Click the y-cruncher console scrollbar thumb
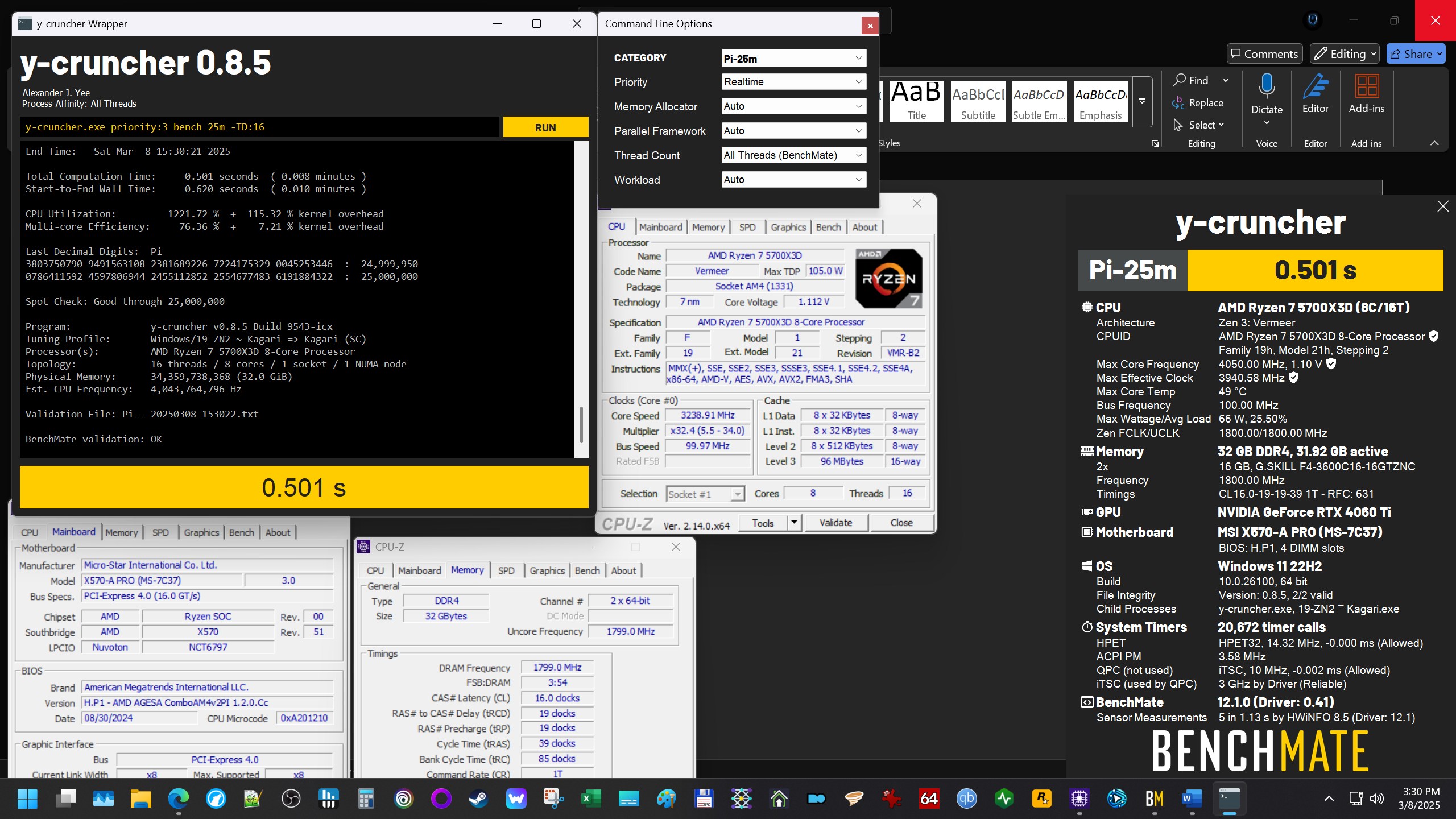 (x=581, y=424)
